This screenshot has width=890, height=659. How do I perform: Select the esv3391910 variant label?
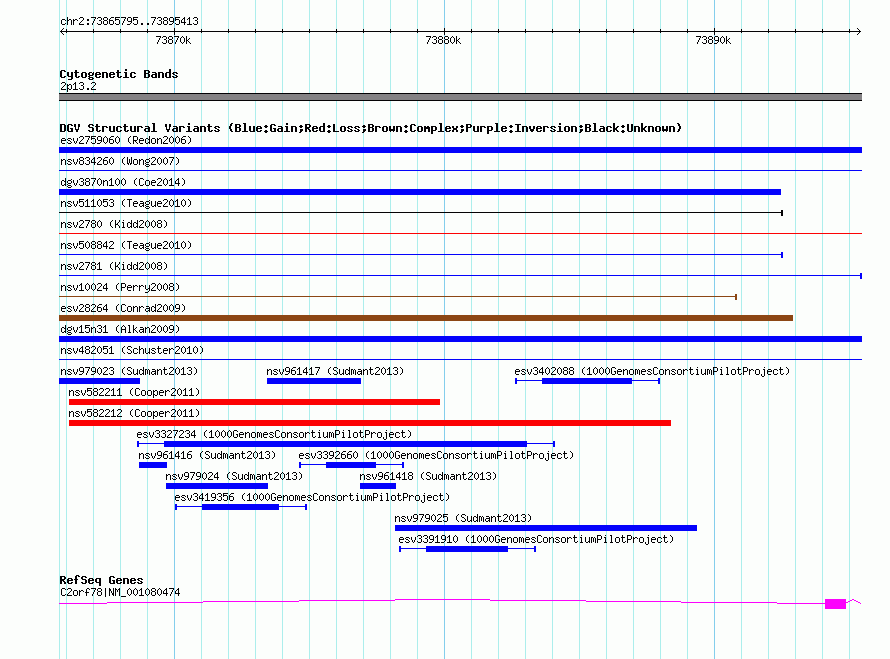click(536, 539)
